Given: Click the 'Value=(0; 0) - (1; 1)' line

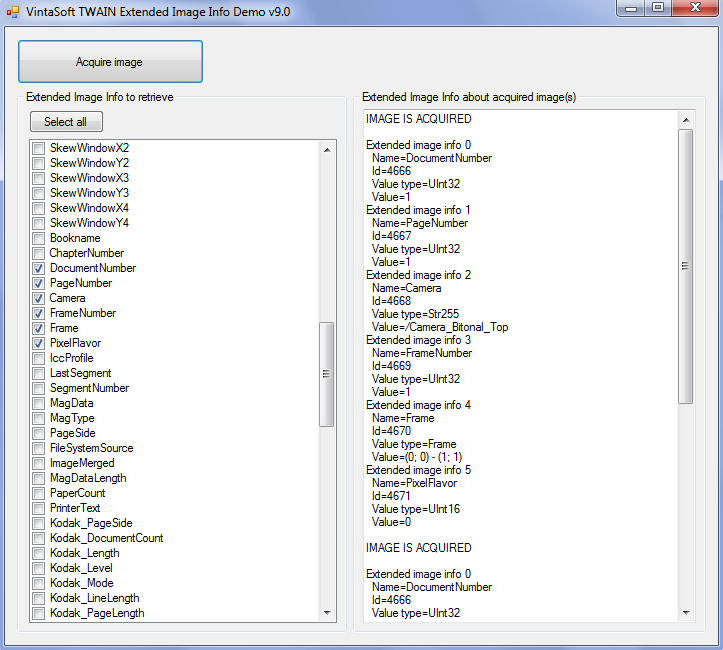Looking at the screenshot, I should click(417, 457).
